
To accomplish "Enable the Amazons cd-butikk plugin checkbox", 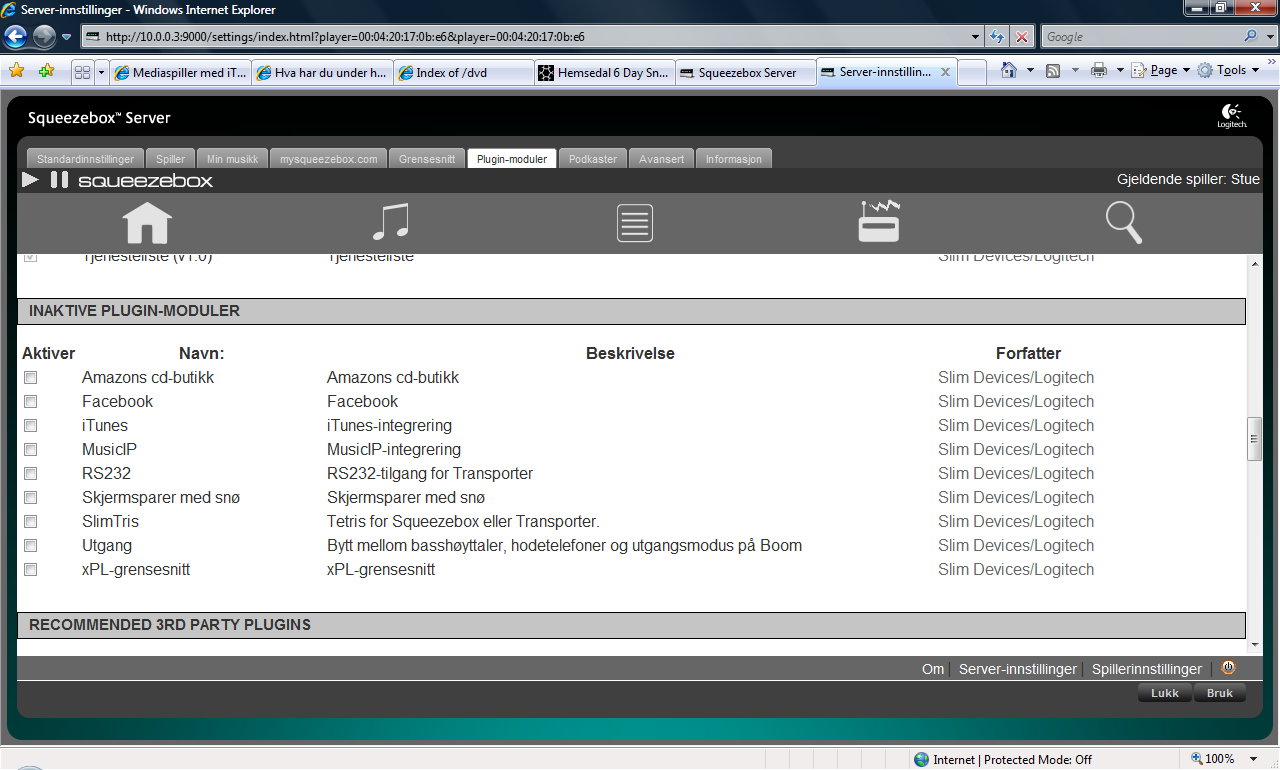I will pyautogui.click(x=31, y=378).
